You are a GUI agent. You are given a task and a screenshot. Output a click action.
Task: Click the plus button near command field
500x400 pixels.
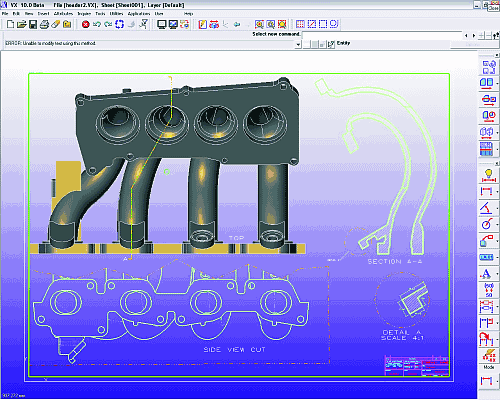pyautogui.click(x=482, y=35)
